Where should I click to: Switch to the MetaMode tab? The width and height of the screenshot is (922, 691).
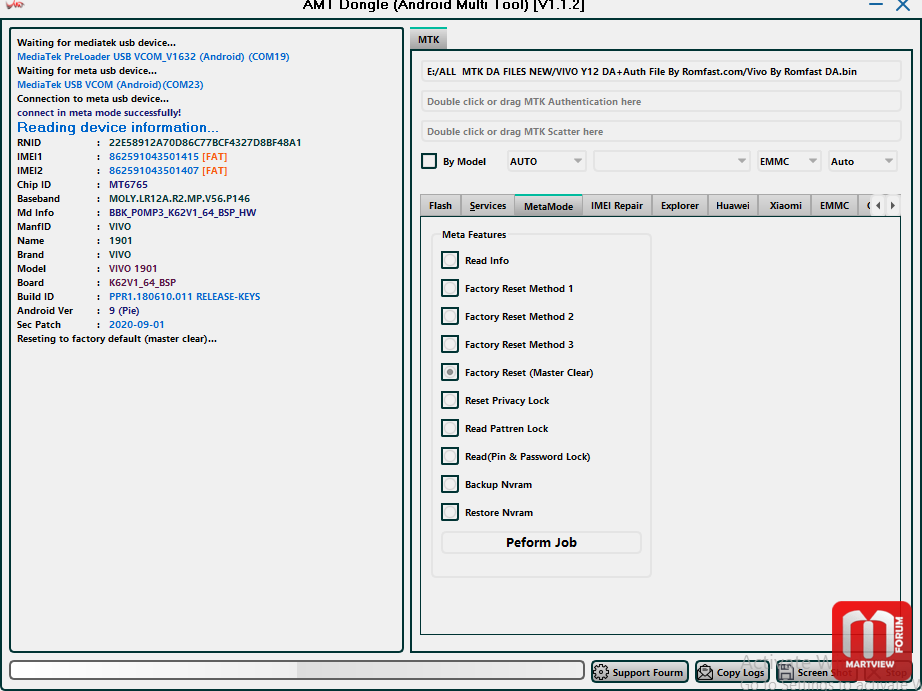548,206
